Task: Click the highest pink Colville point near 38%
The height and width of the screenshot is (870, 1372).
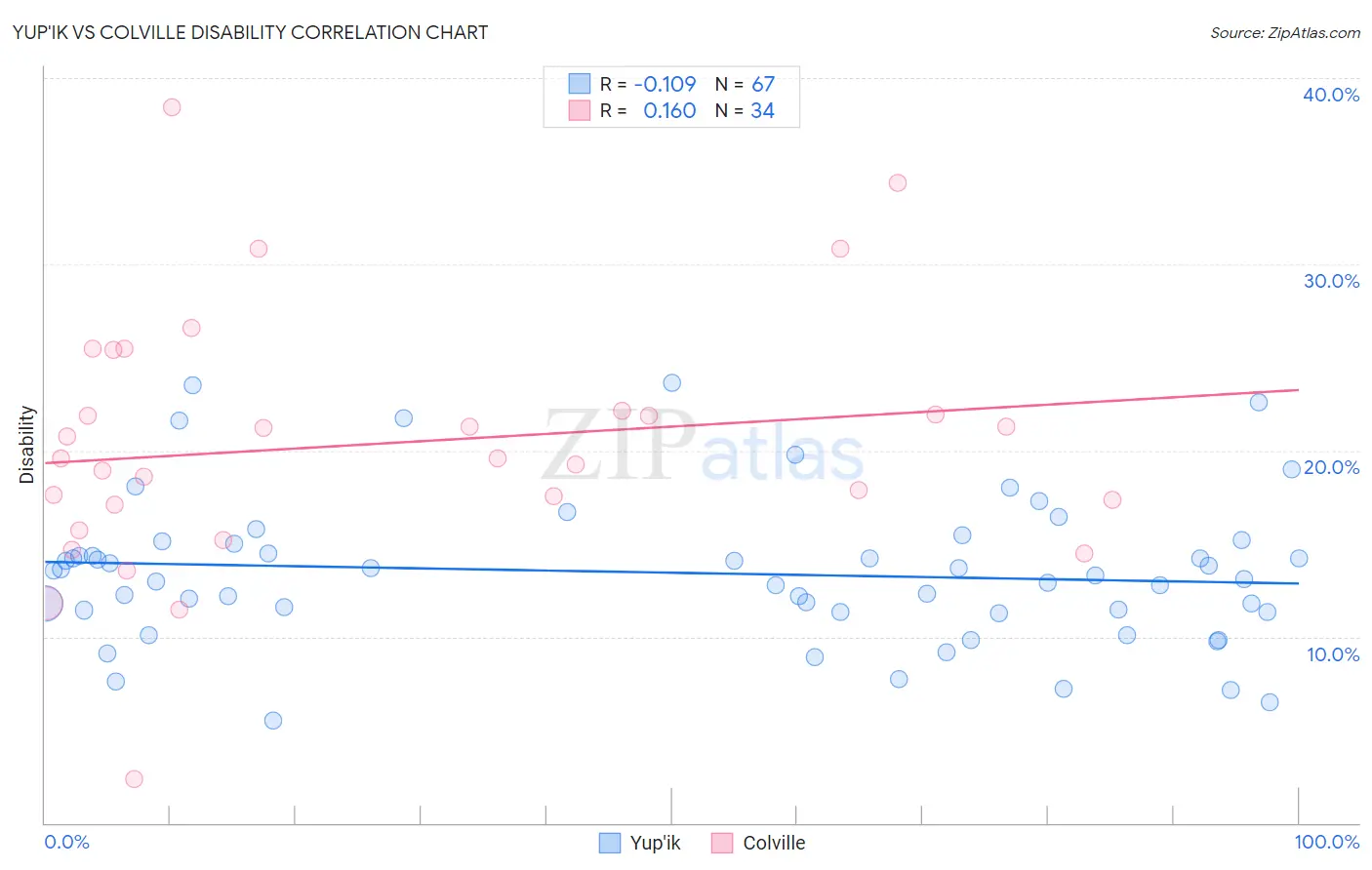Action: (172, 107)
